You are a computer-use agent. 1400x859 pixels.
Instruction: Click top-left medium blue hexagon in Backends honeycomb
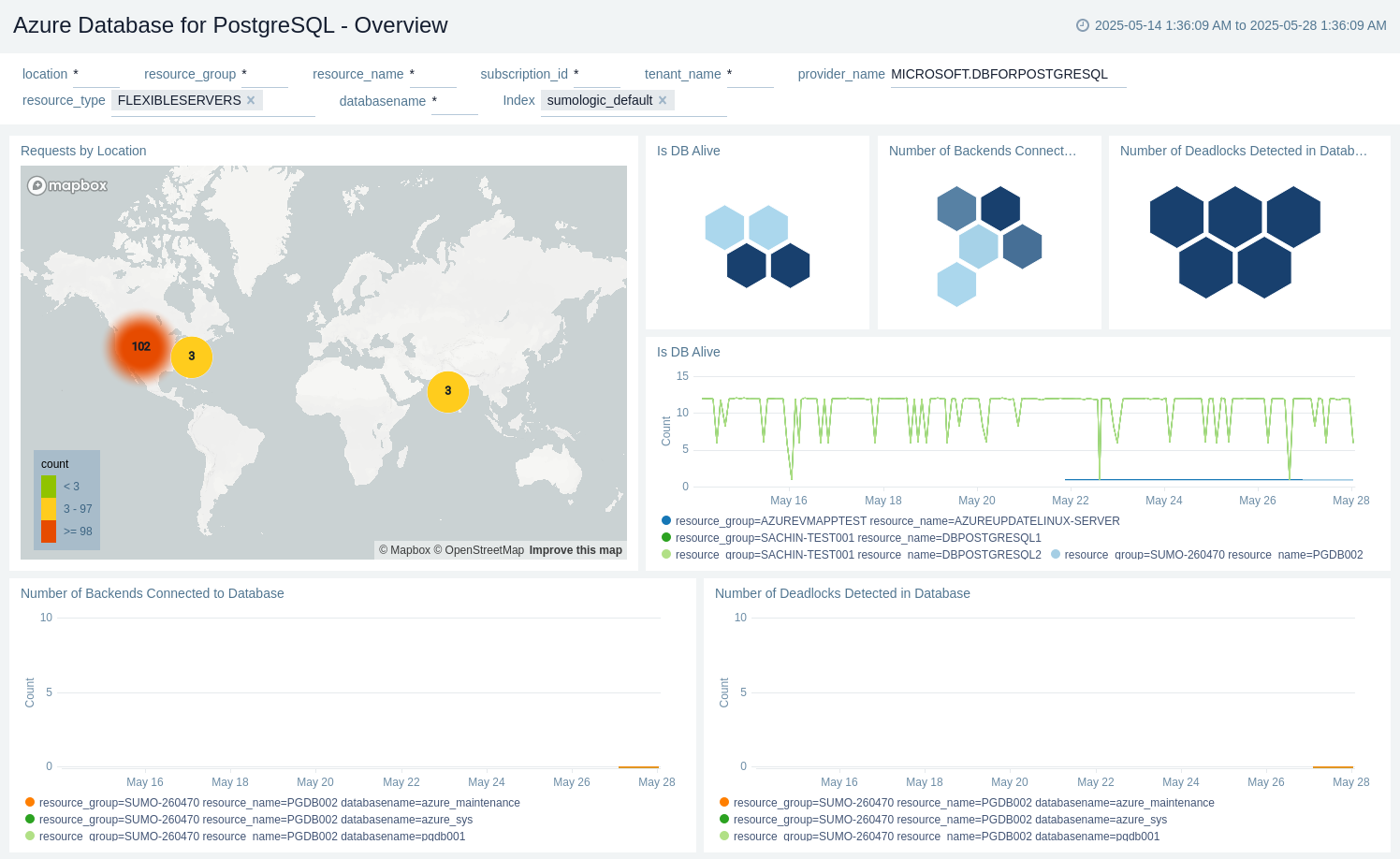coord(956,209)
